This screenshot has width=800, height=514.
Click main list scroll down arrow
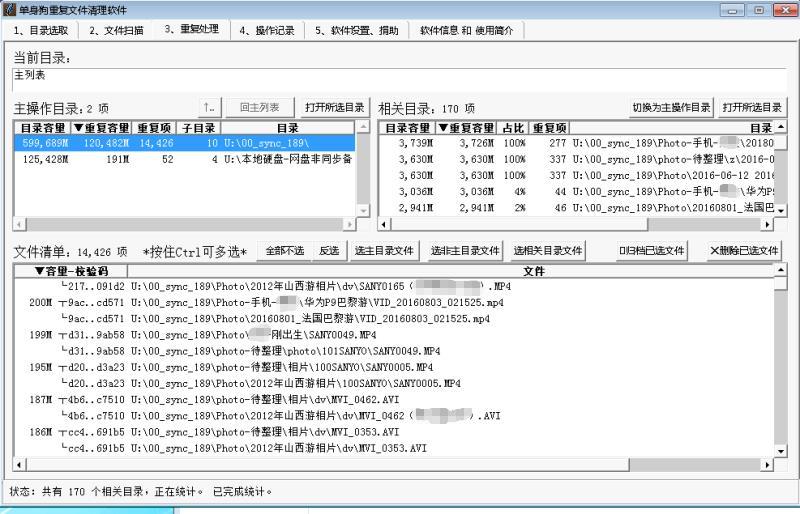pyautogui.click(x=363, y=210)
